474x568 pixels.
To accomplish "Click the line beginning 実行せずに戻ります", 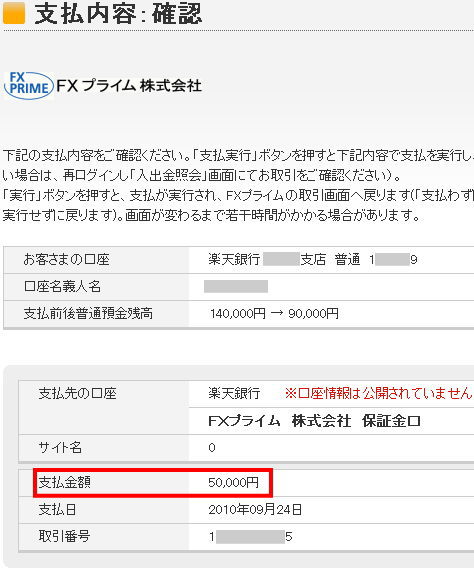I will pyautogui.click(x=211, y=216).
